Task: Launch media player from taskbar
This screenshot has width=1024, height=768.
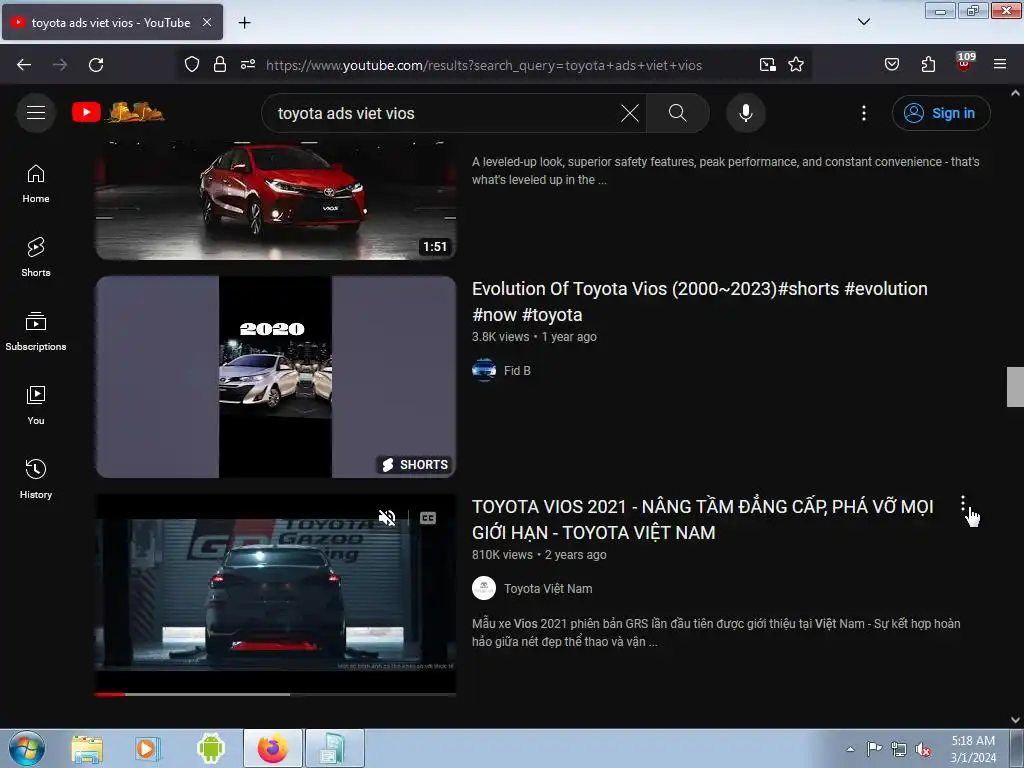Action: [147, 748]
